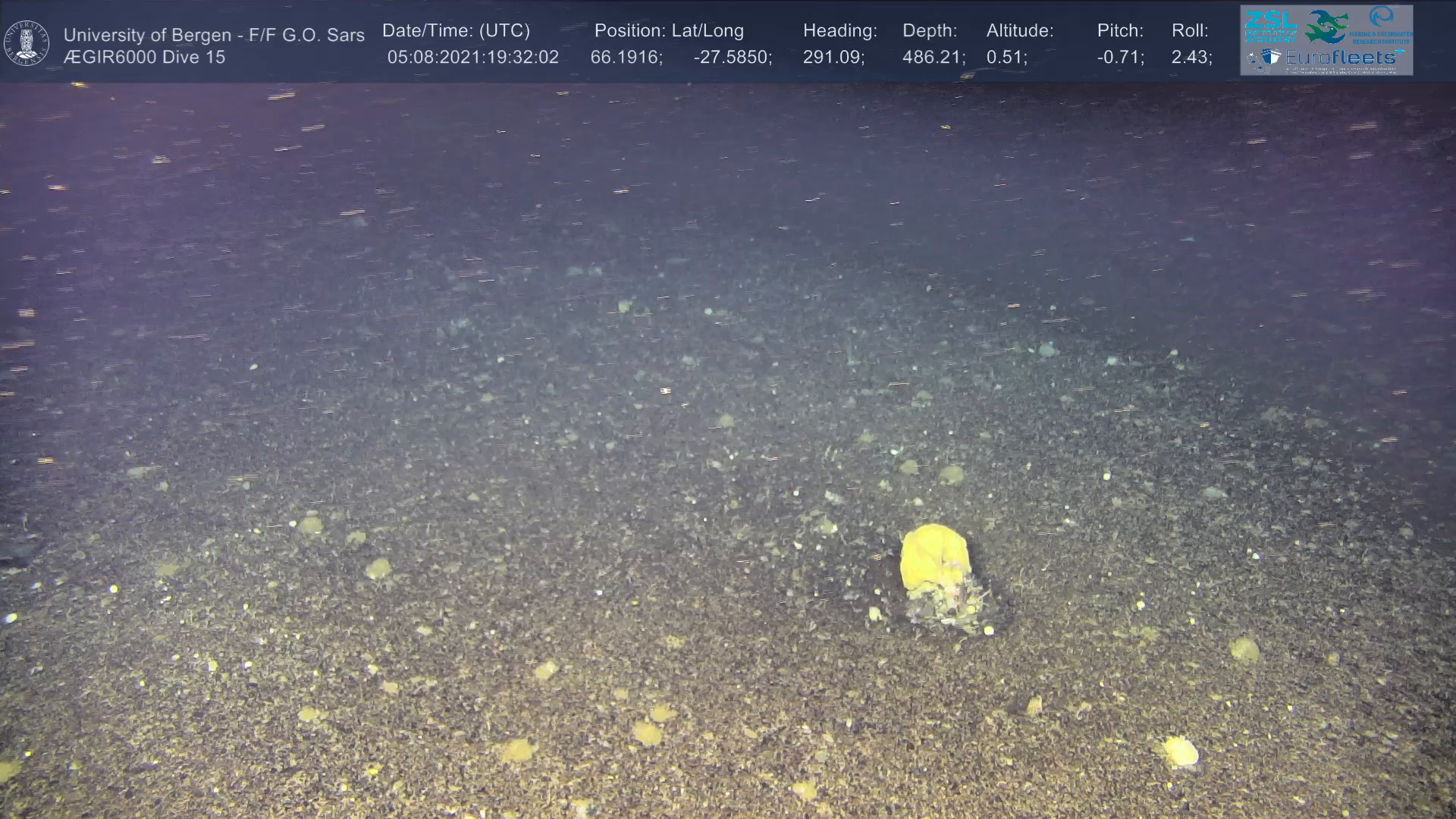The width and height of the screenshot is (1456, 819).
Task: Select the timestamp 05:08:2021:19:32:02
Action: (x=472, y=58)
